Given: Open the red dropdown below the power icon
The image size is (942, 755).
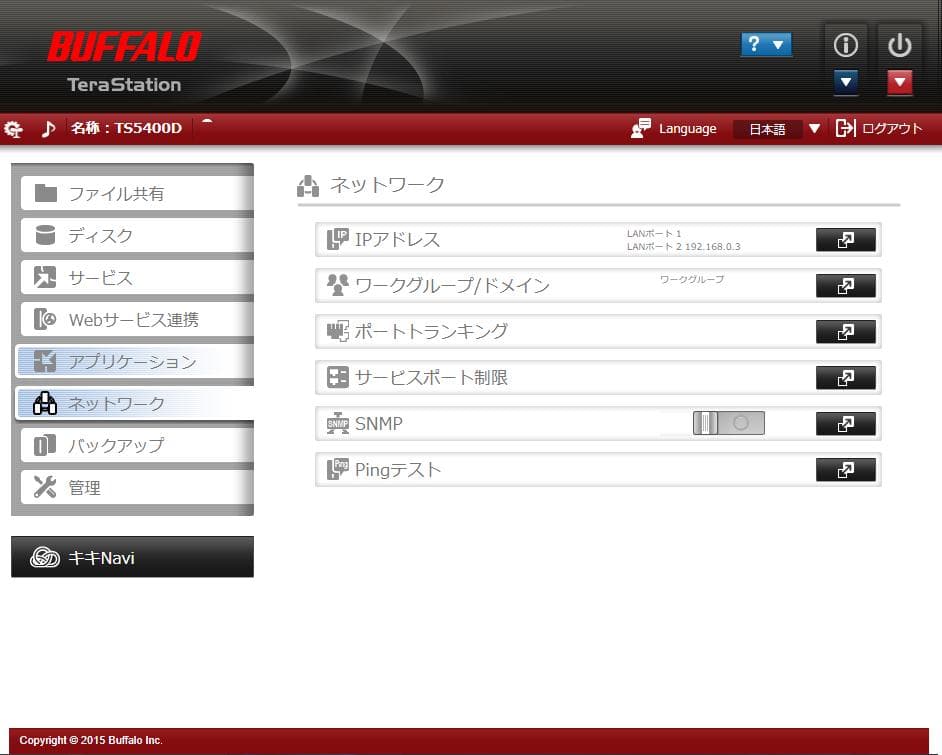Looking at the screenshot, I should pyautogui.click(x=845, y=83).
